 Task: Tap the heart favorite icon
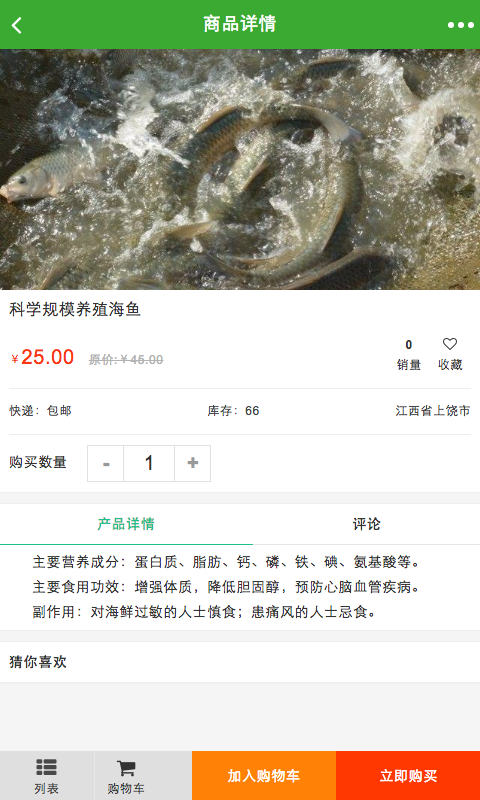point(449,344)
